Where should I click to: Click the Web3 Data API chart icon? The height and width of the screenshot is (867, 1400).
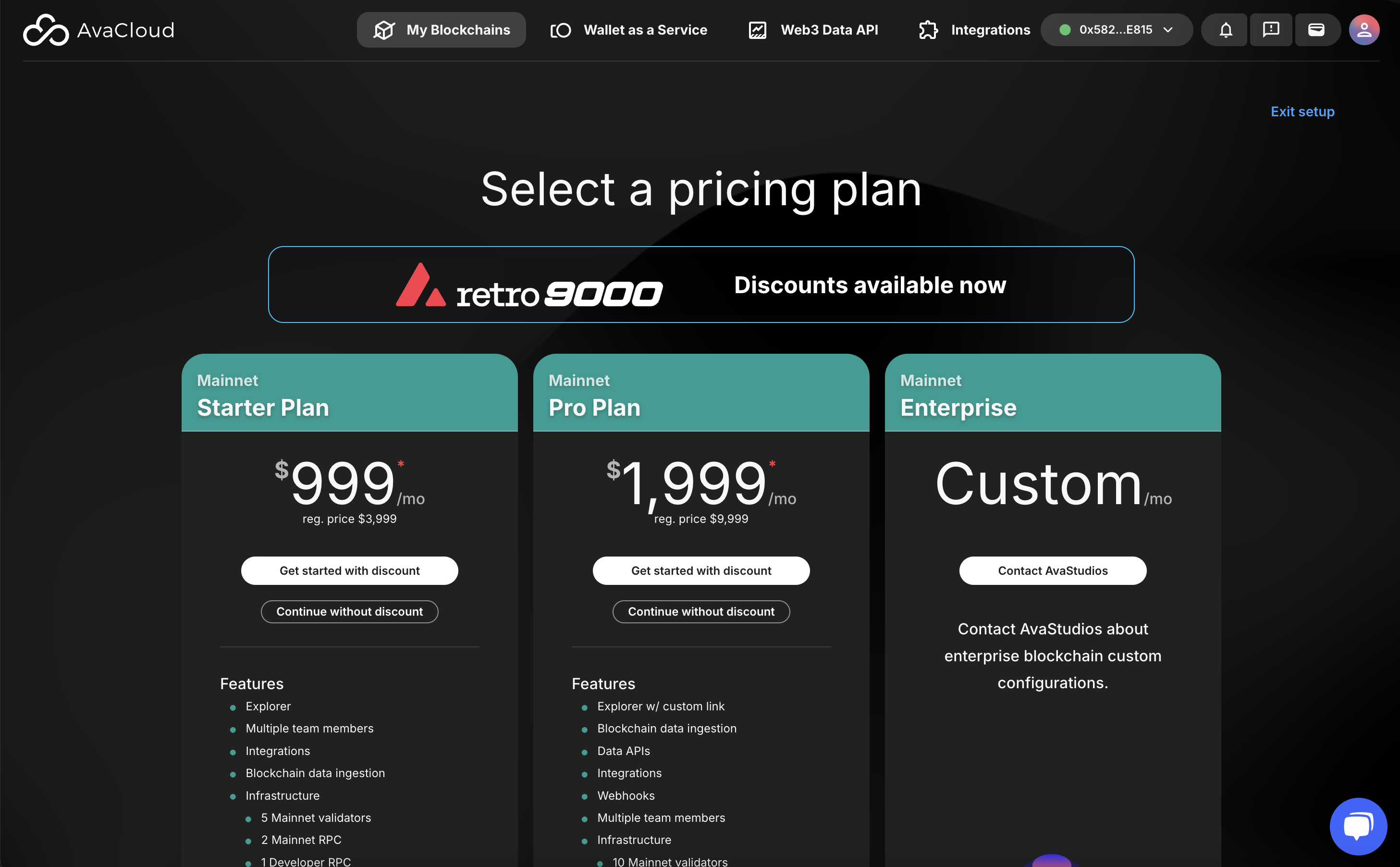(758, 30)
